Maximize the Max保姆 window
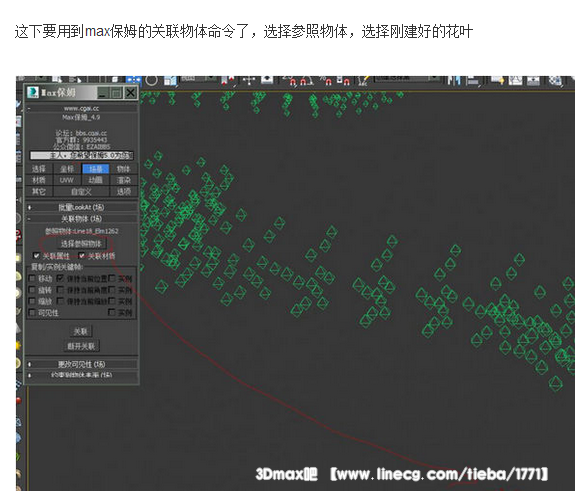This screenshot has height=491, width=577. 116,92
